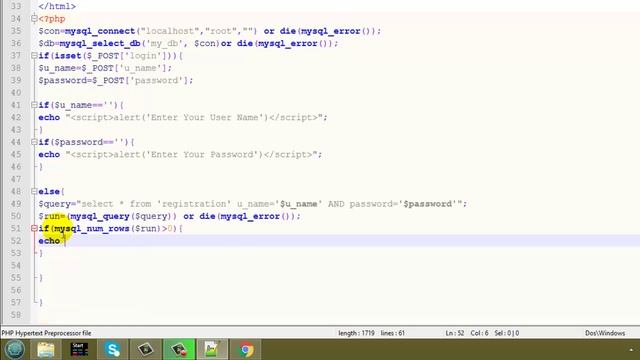The image size is (640, 360).
Task: Select the green-highlighted recorder taskbar icon
Action: (x=179, y=350)
